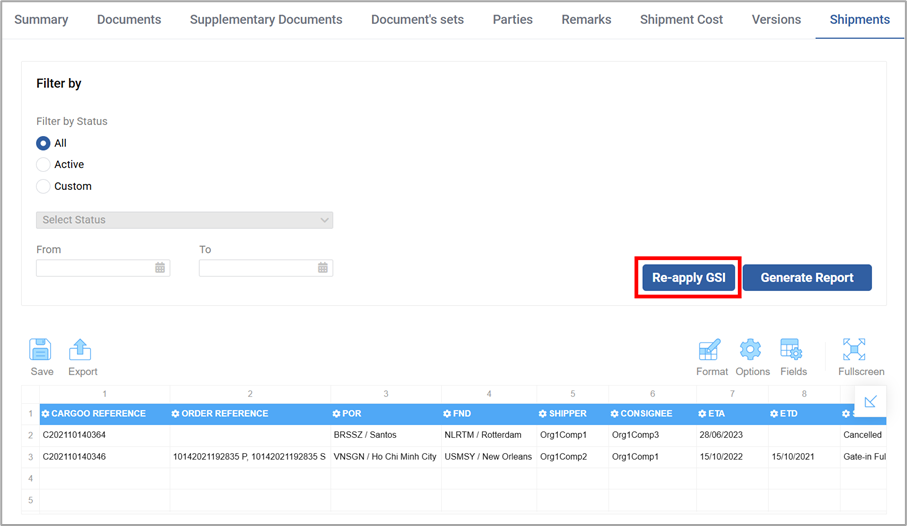This screenshot has width=907, height=526.
Task: Click the BRSSZ / Santos cell
Action: [386, 435]
